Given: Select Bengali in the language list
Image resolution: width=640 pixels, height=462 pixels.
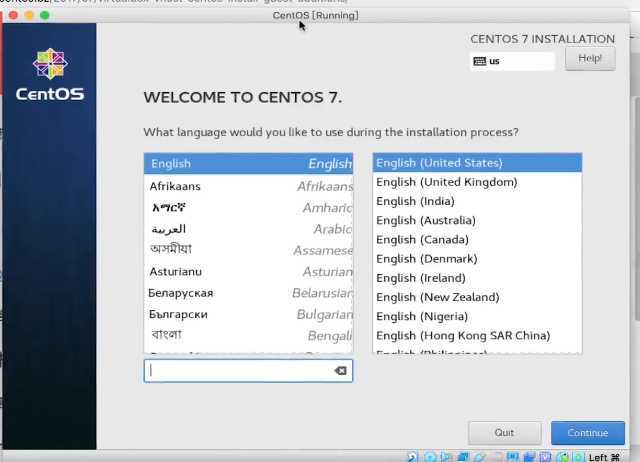Looking at the screenshot, I should point(248,335).
